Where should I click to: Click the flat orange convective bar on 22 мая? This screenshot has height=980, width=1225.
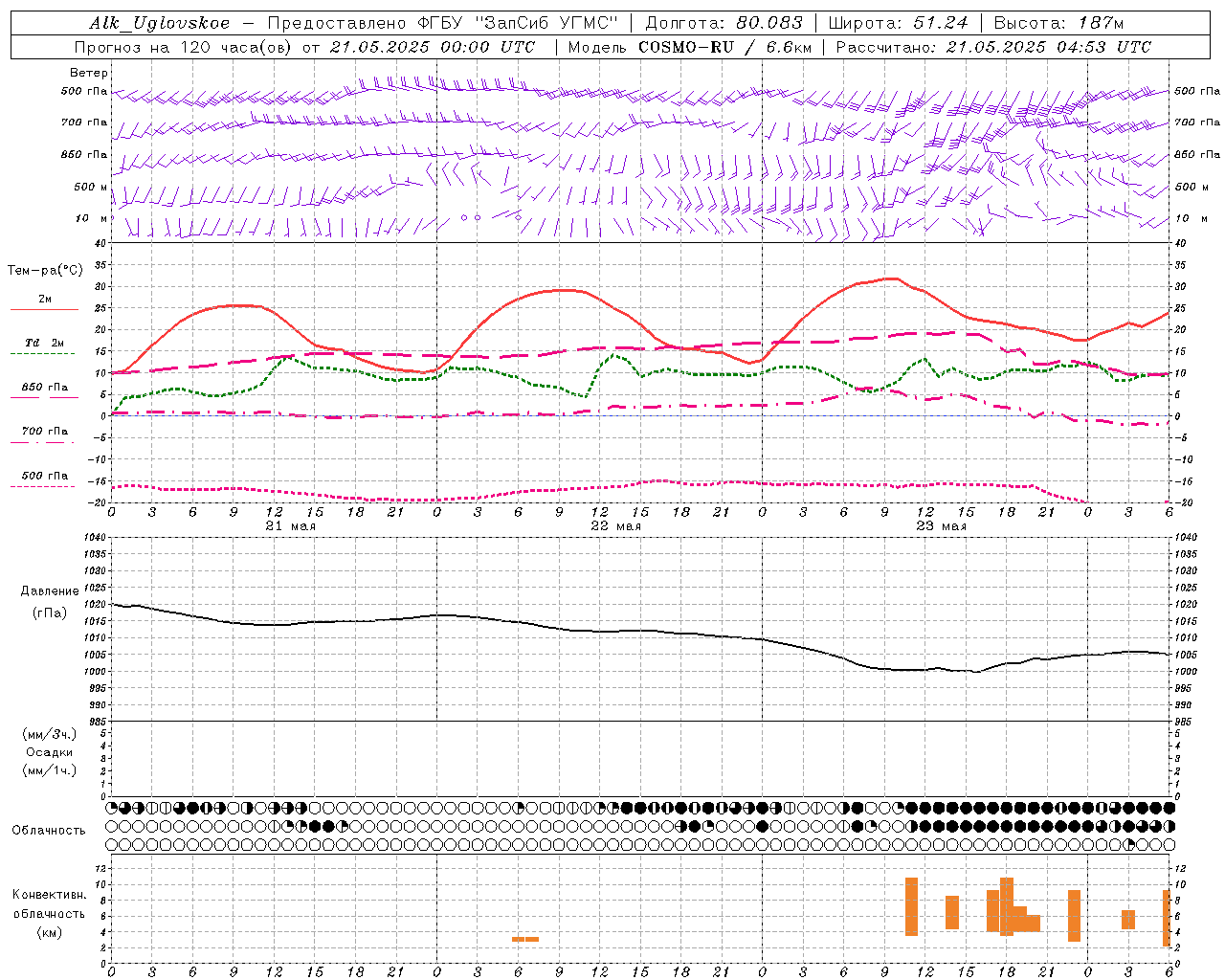click(525, 939)
